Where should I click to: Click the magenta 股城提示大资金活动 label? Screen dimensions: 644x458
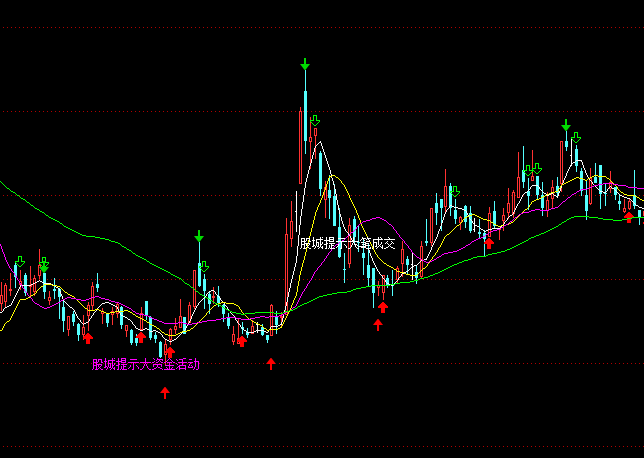[146, 365]
